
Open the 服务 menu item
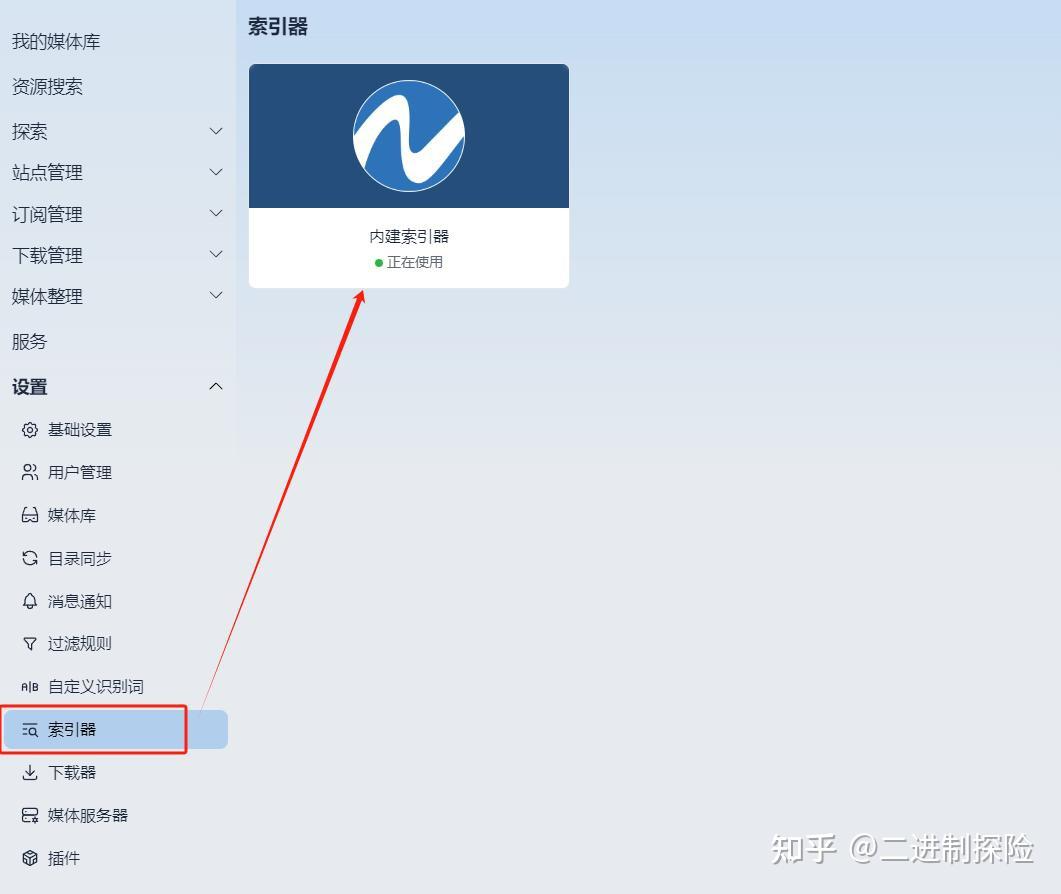coord(29,342)
